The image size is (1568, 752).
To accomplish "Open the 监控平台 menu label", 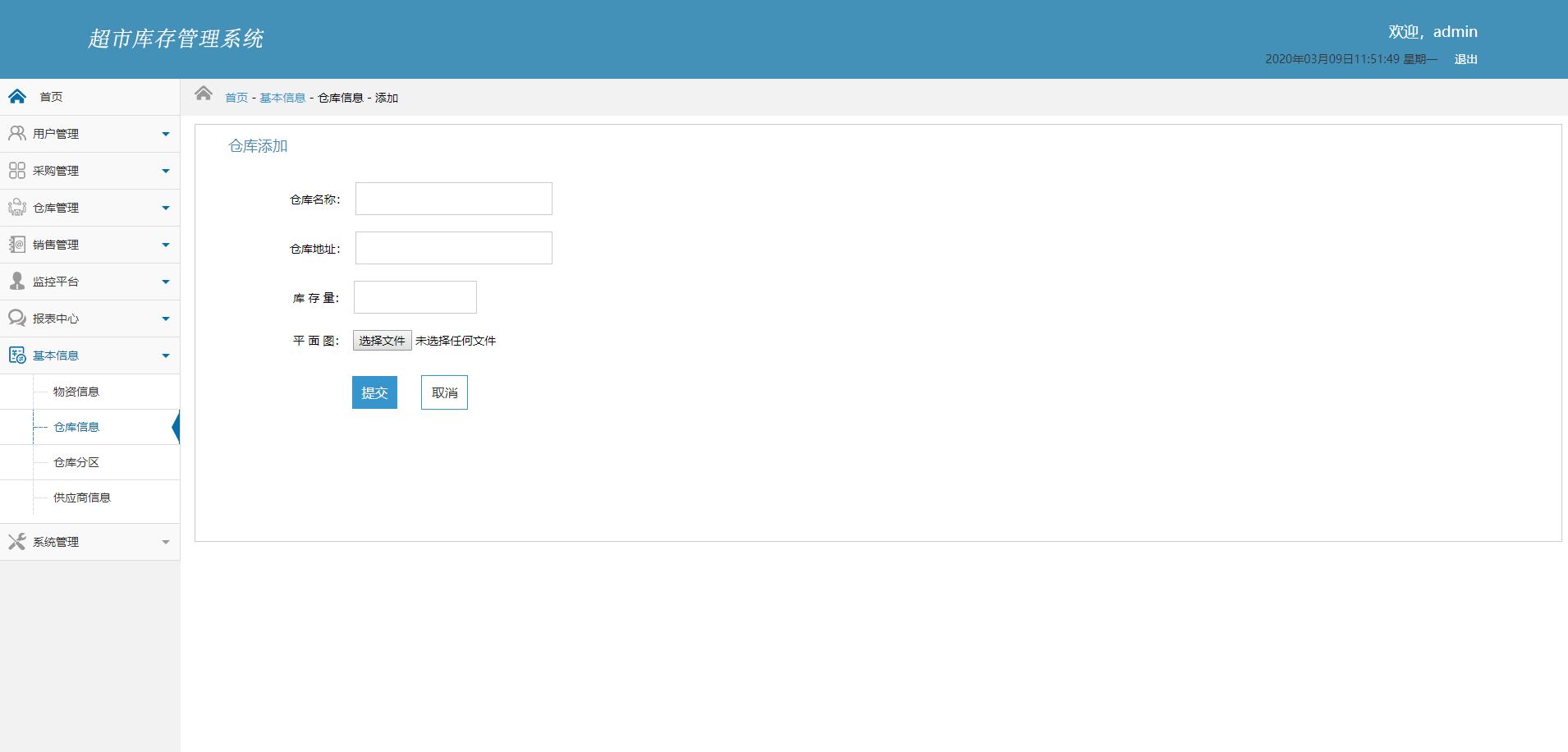I will click(x=56, y=282).
